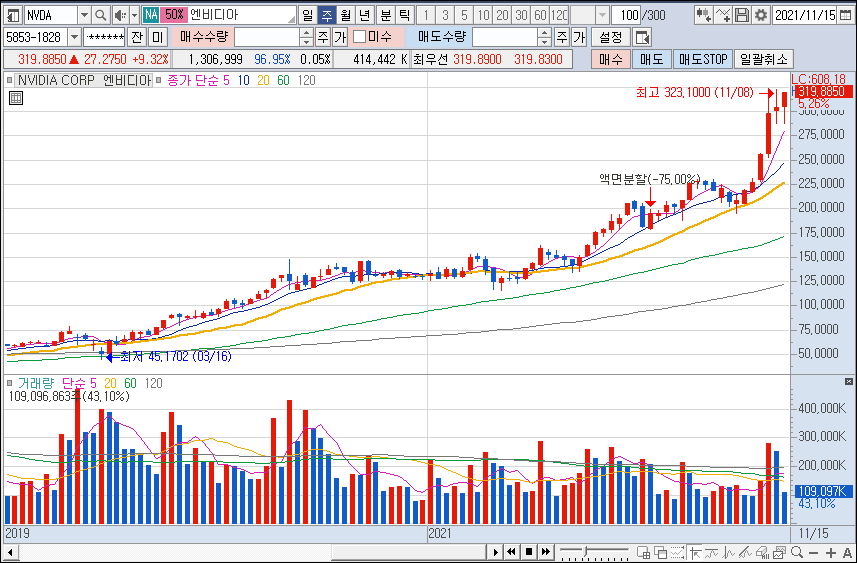Screen dimensions: 857x563
Task: Click the chart zoom slider handle at bottom
Action: (586, 552)
